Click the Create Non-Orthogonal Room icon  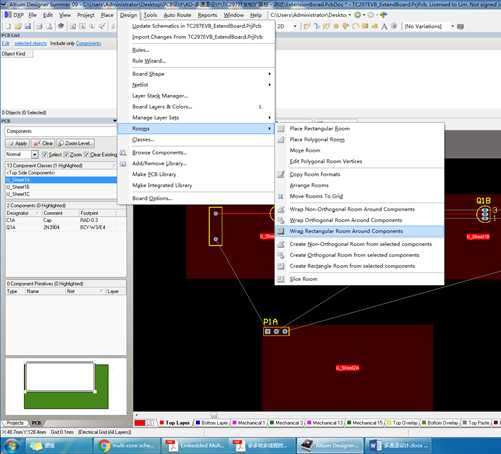(281, 244)
